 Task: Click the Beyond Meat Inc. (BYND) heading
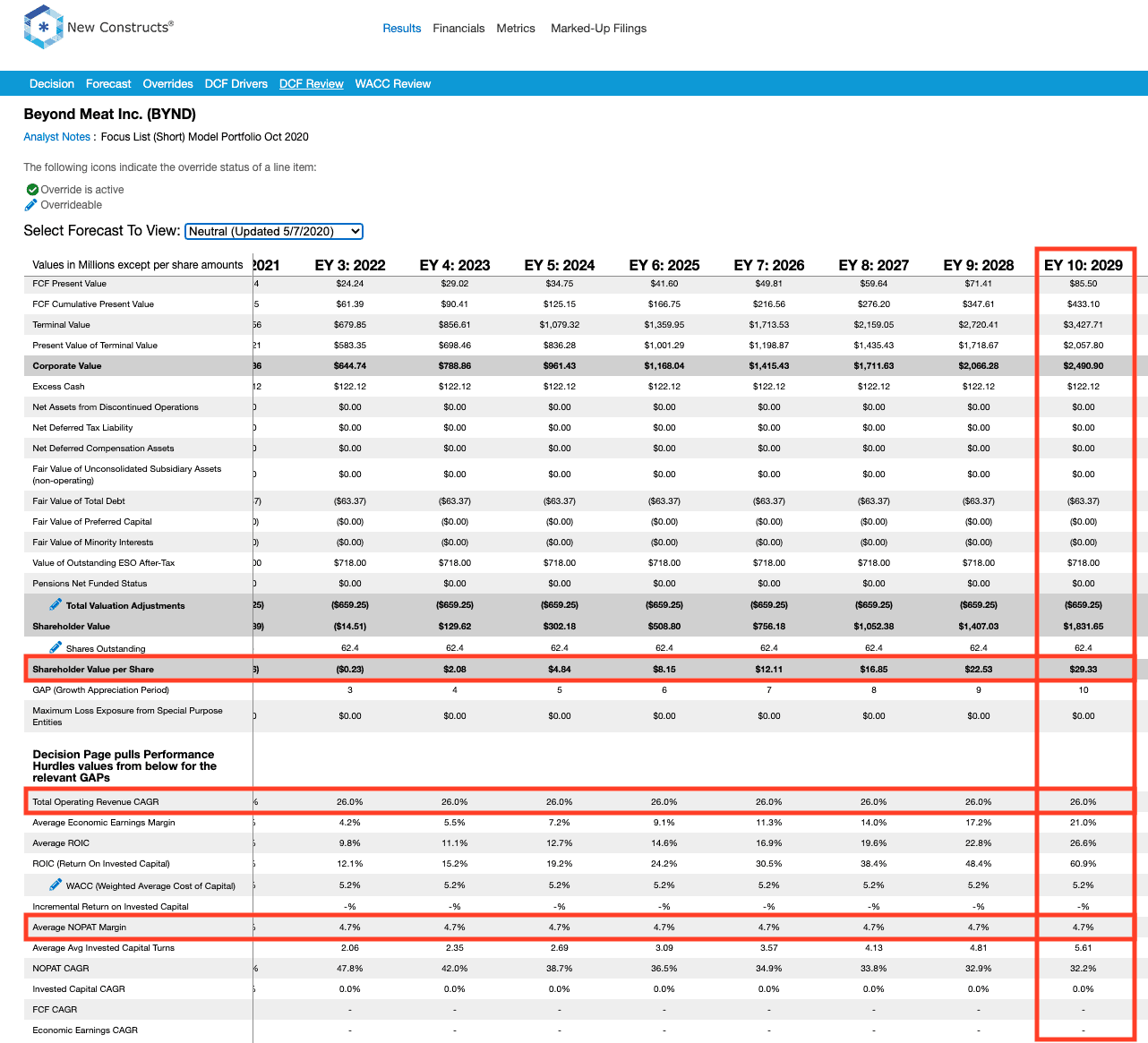[x=110, y=114]
